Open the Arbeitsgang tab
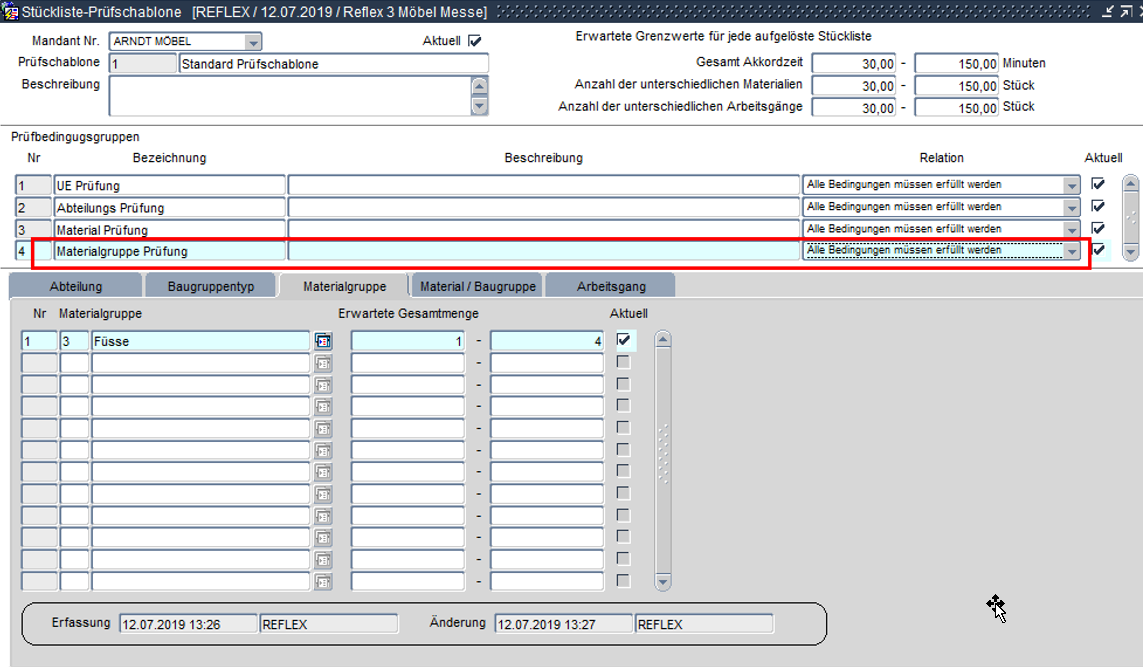This screenshot has height=667, width=1143. coord(610,286)
